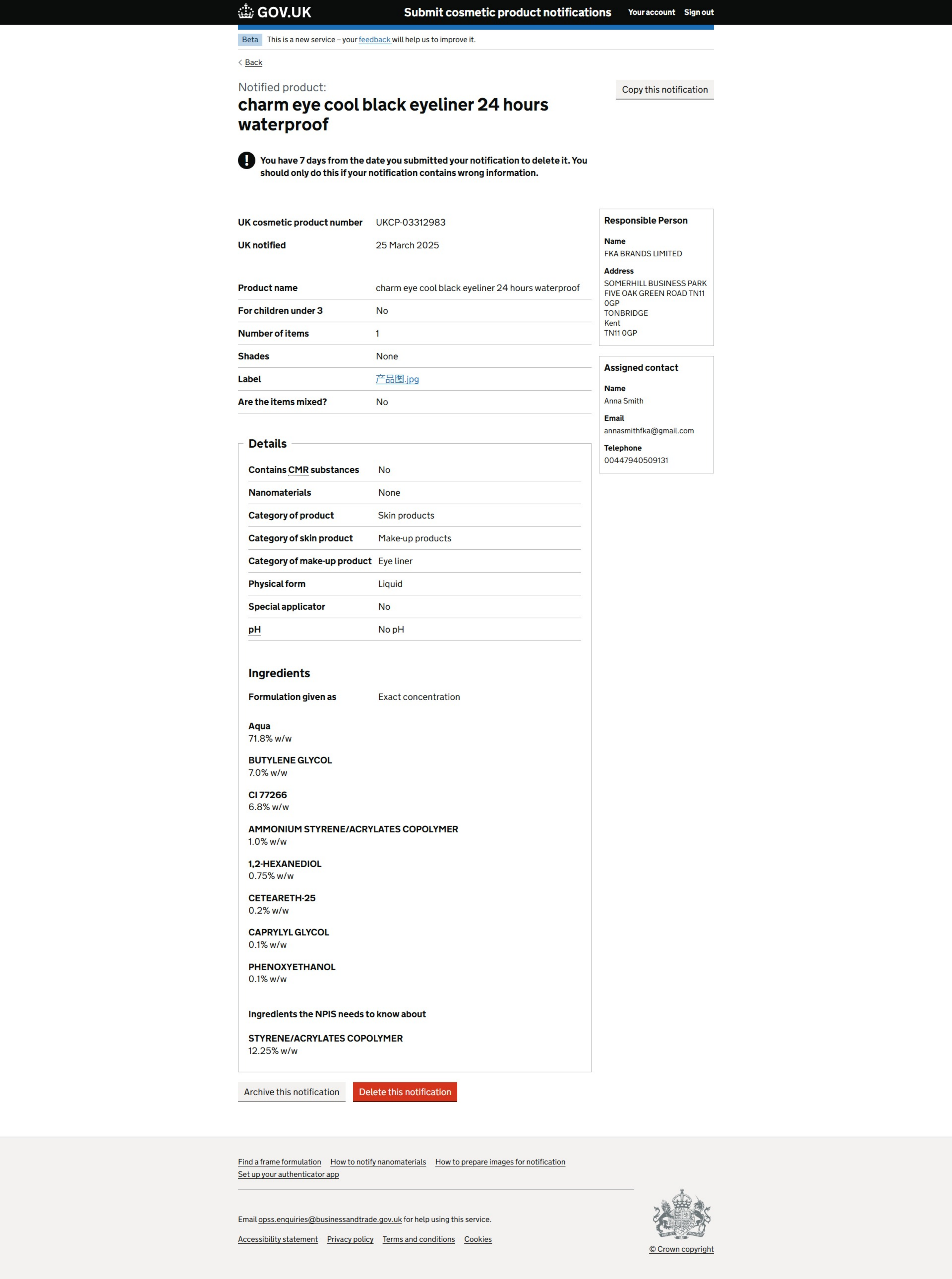Viewport: 952px width, 1279px height.
Task: Go Back to previous page
Action: (x=254, y=62)
